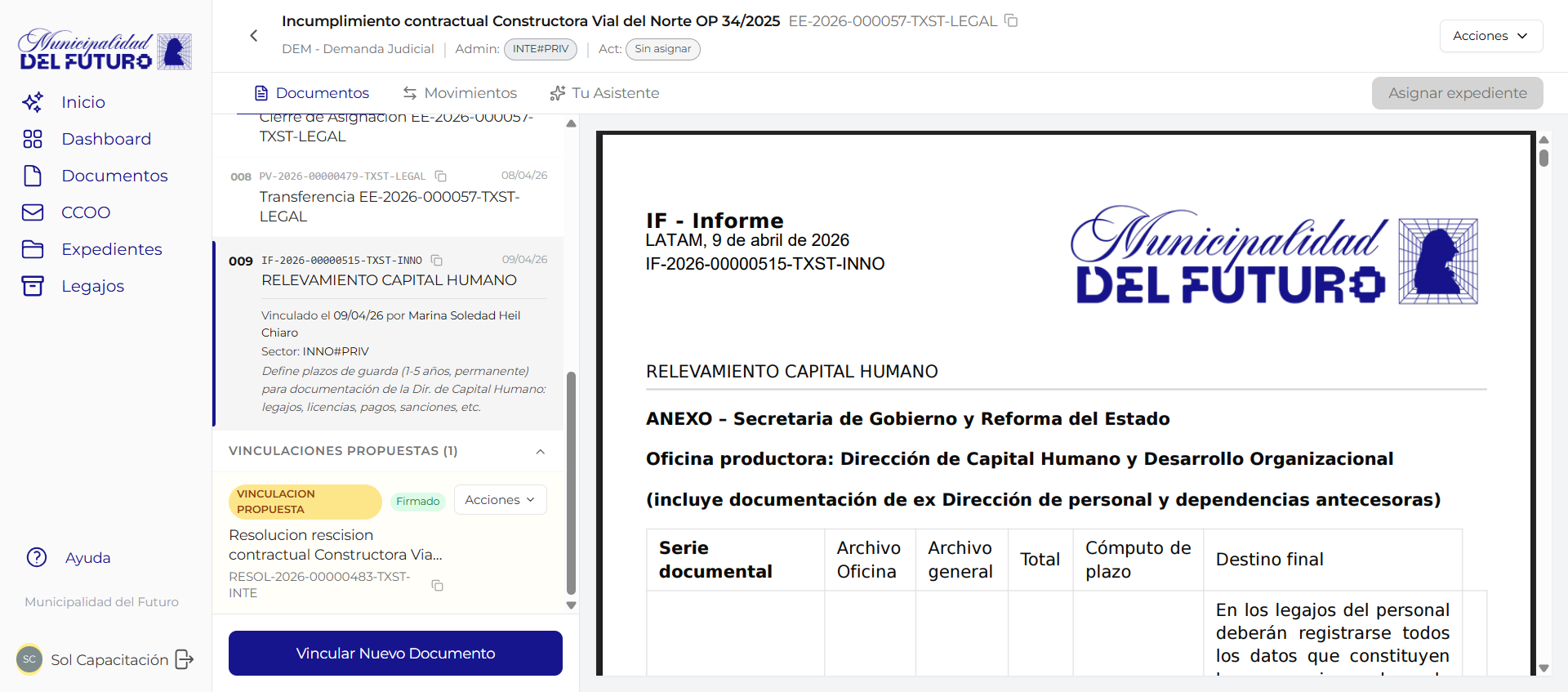Copy the RESOL-2026-00000483-TXST-INTE number
The height and width of the screenshot is (692, 1568).
pos(438,585)
